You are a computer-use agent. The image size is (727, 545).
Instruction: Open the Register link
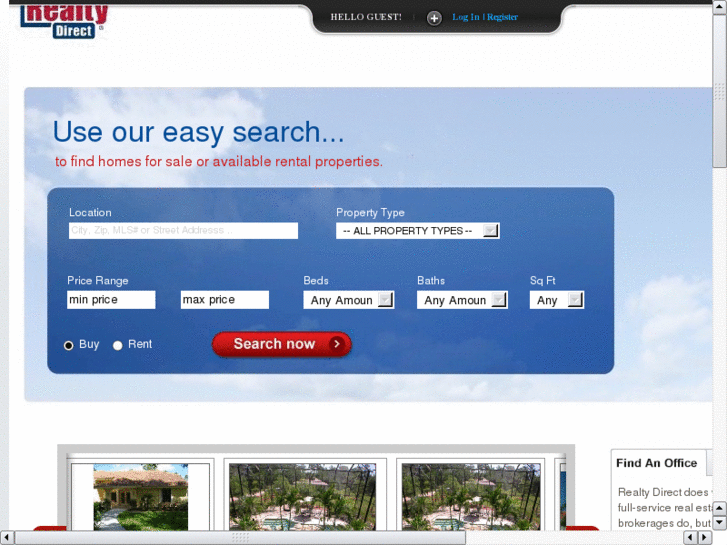point(502,17)
